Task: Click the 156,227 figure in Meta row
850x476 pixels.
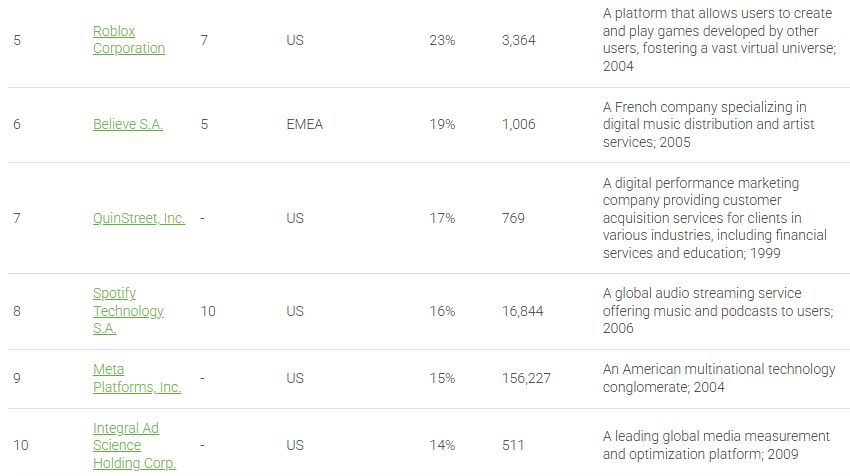Action: coord(526,378)
